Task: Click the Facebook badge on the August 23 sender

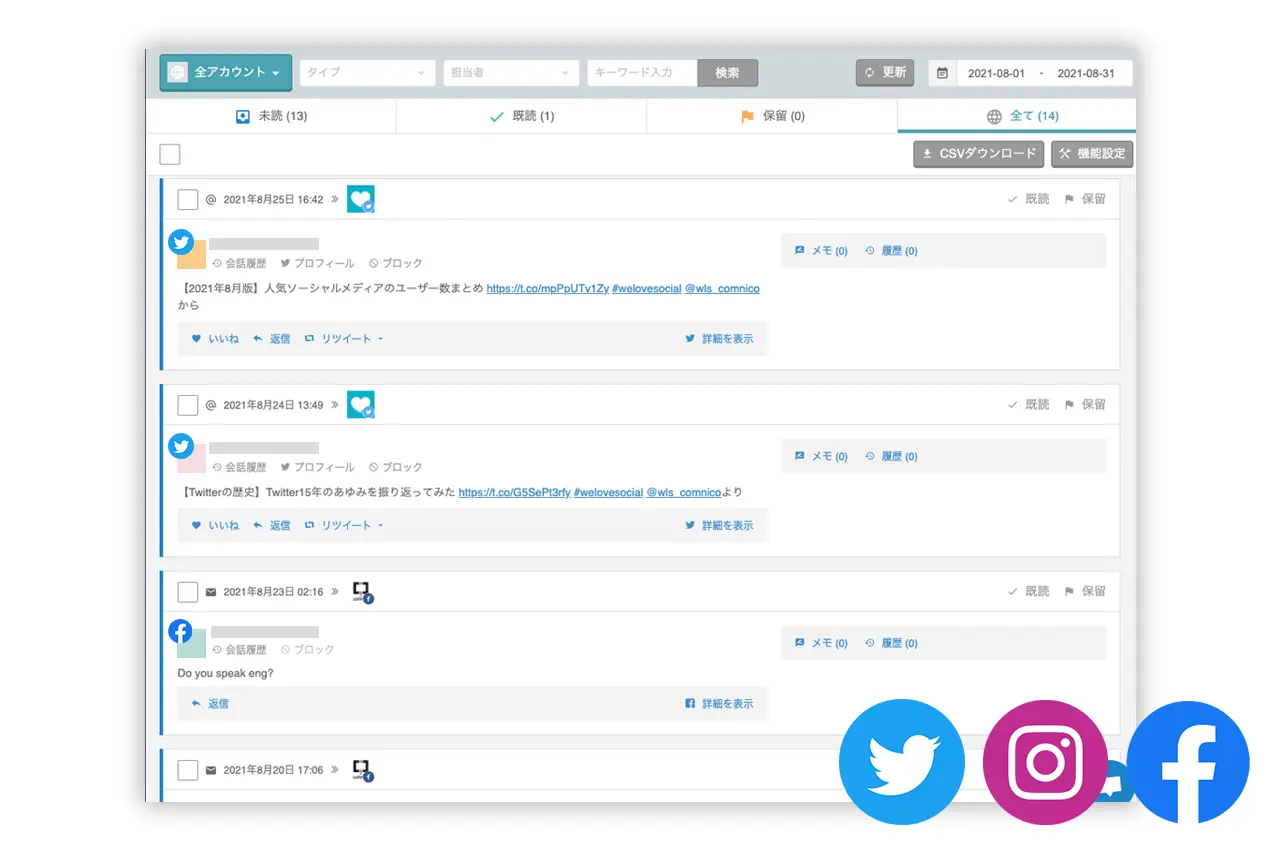Action: click(x=181, y=631)
